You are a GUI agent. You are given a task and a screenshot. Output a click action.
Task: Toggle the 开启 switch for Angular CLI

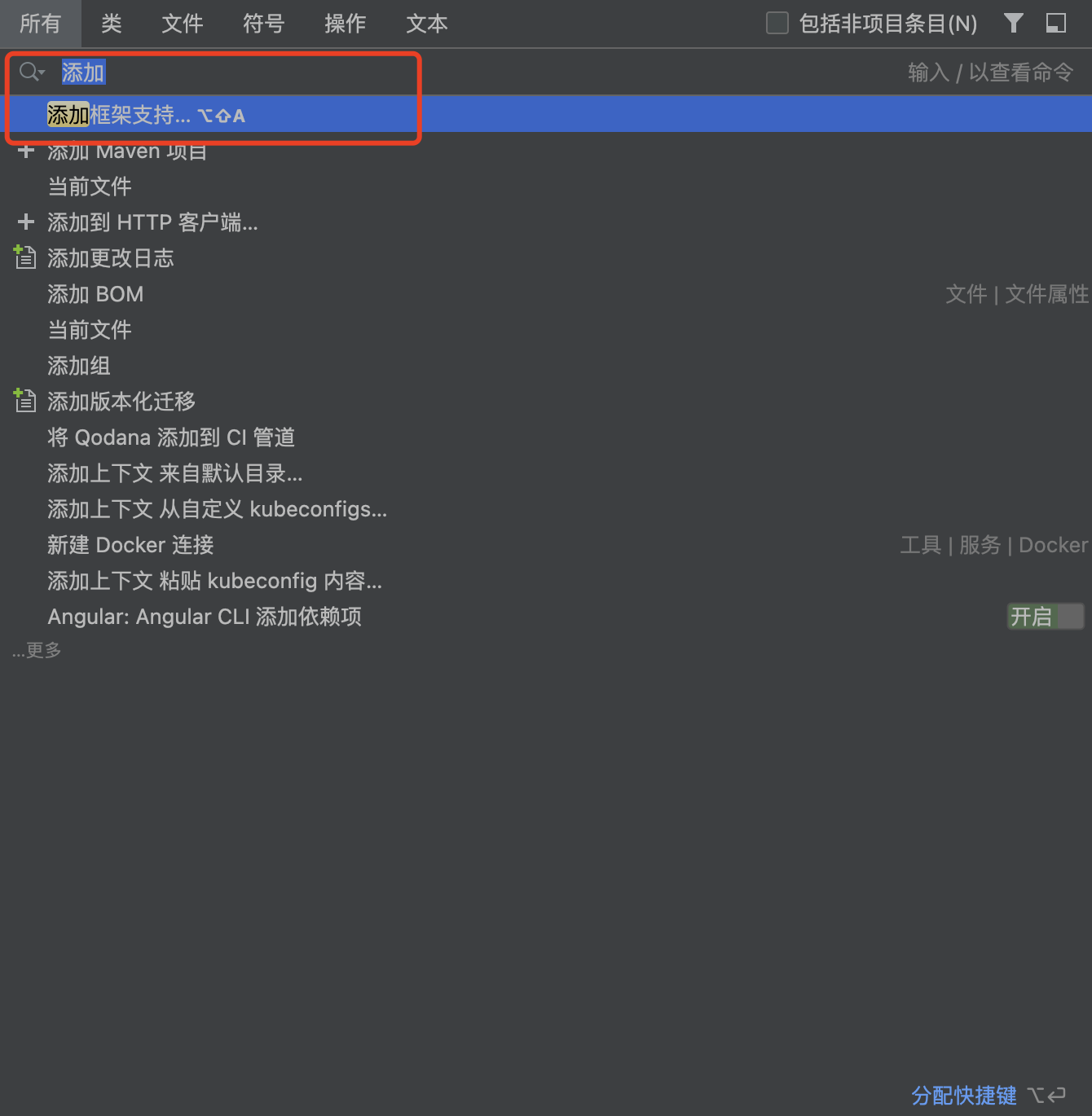pos(1046,617)
